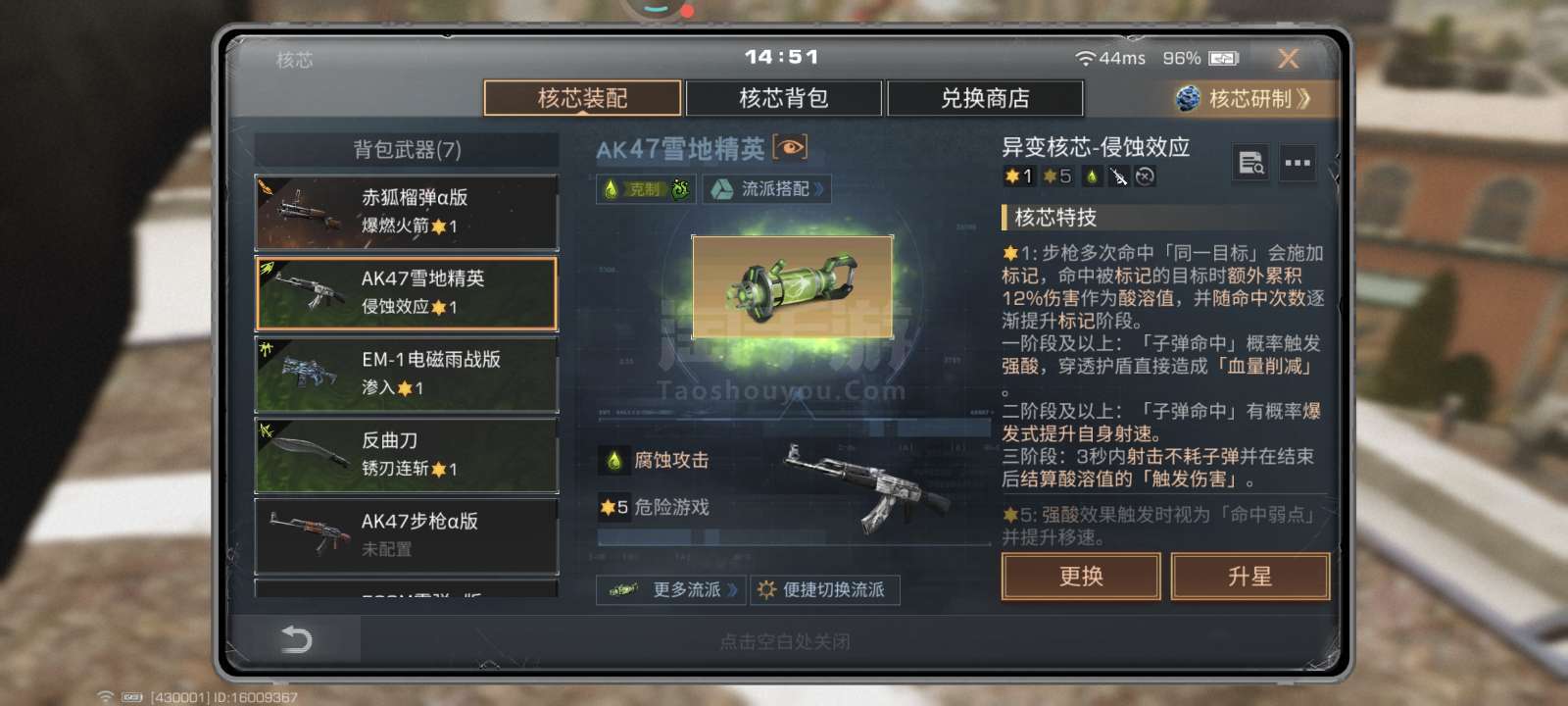Viewport: 1568px width, 706px height.
Task: Select the 腐蚀攻击 droplet icon
Action: point(614,460)
